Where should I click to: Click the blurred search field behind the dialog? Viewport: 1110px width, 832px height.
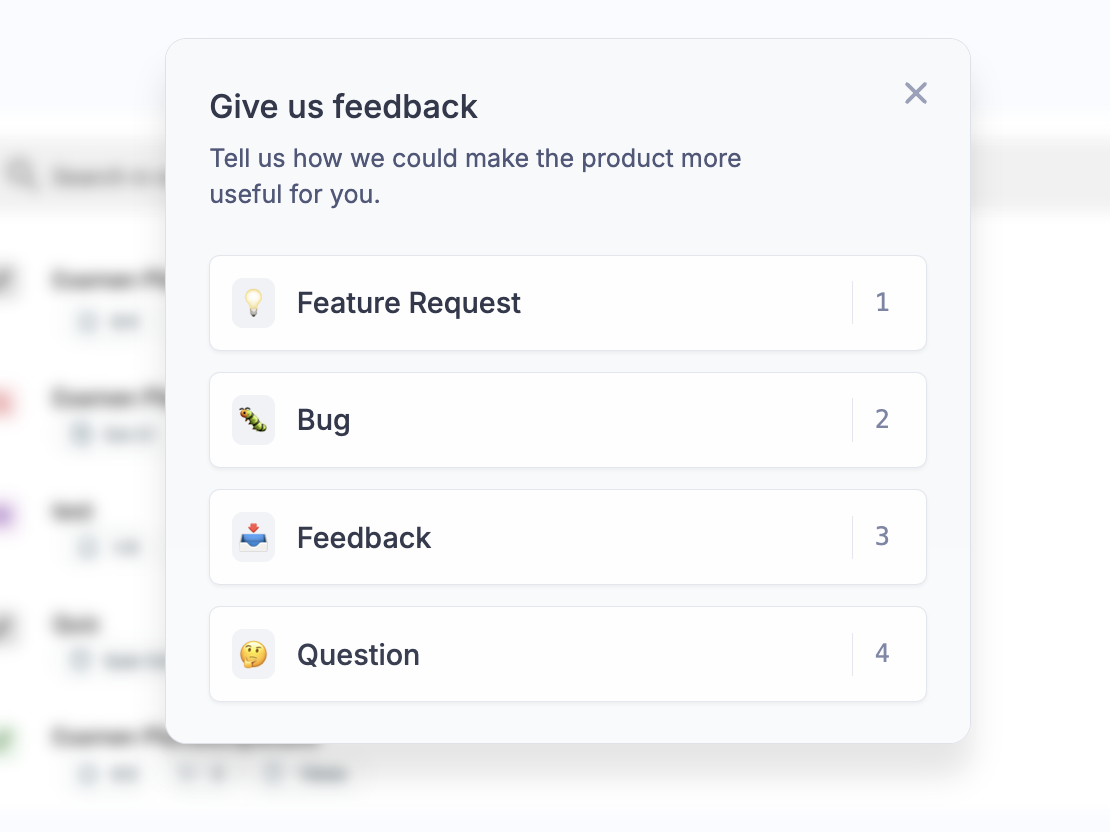(x=100, y=177)
